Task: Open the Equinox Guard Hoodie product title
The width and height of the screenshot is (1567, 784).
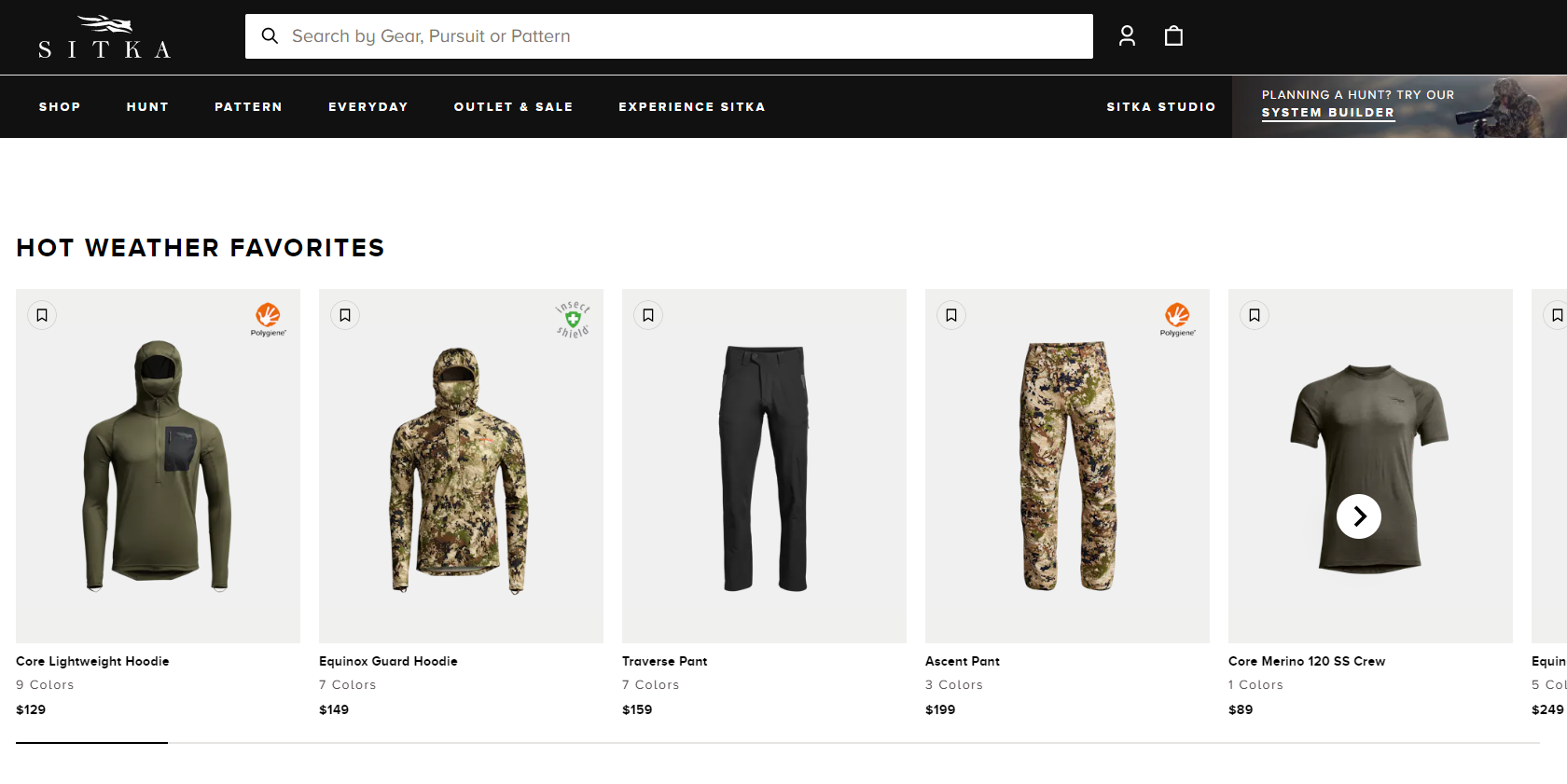Action: coord(388,661)
